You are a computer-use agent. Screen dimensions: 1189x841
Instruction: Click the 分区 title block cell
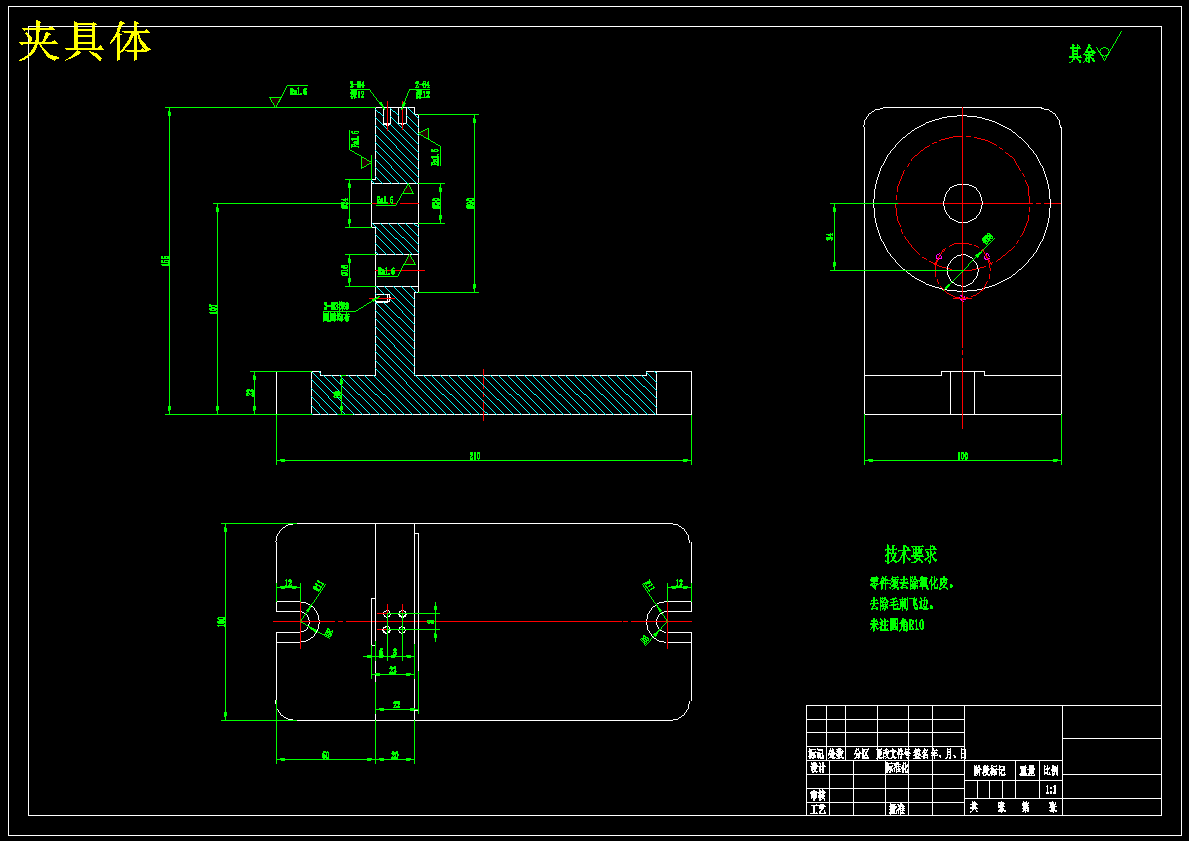tap(861, 754)
